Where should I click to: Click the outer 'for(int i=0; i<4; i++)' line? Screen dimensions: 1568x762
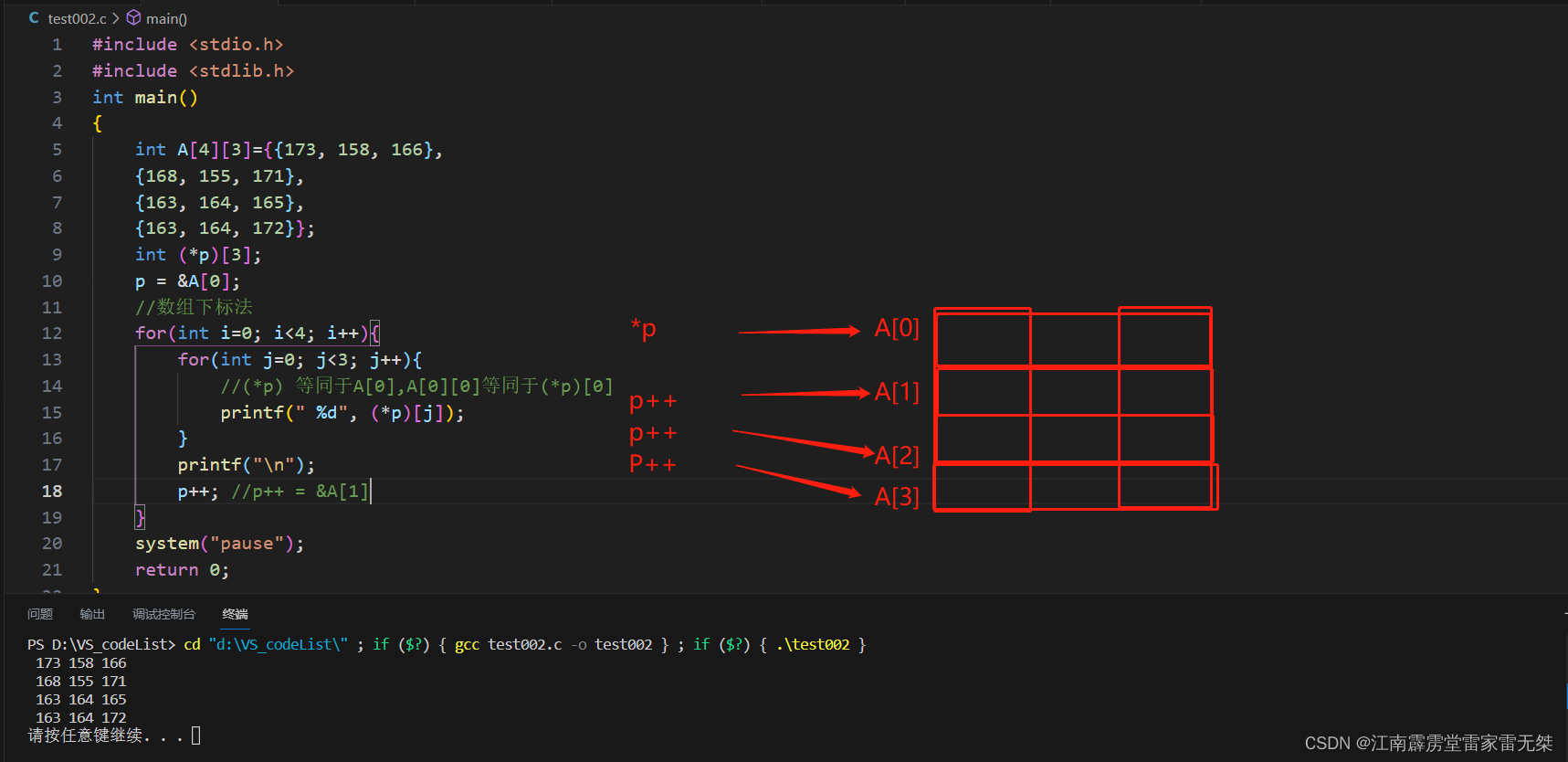pyautogui.click(x=258, y=333)
